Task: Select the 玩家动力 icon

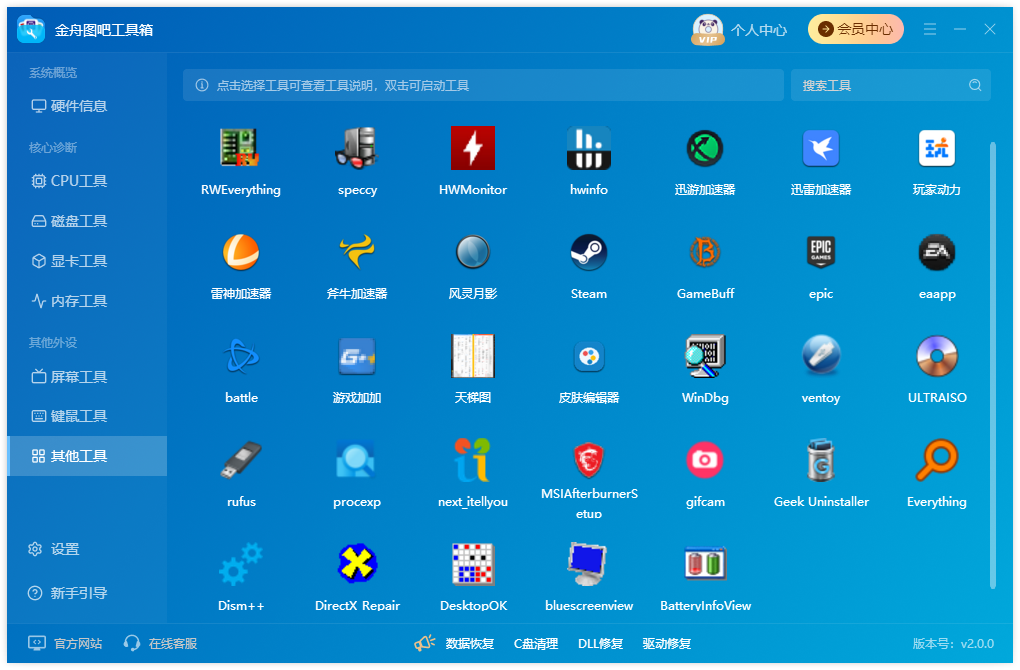Action: tap(937, 148)
